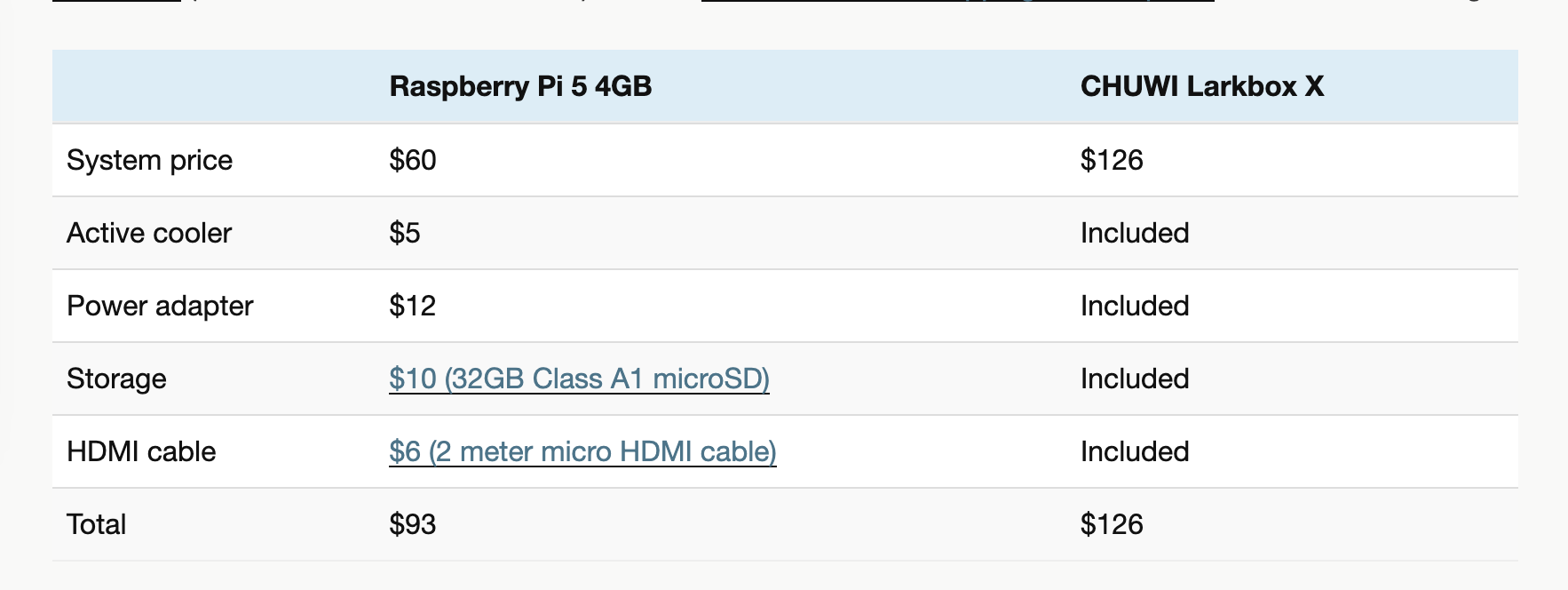Click the Active cooler row label
Viewport: 1568px width, 590px height.
149,233
